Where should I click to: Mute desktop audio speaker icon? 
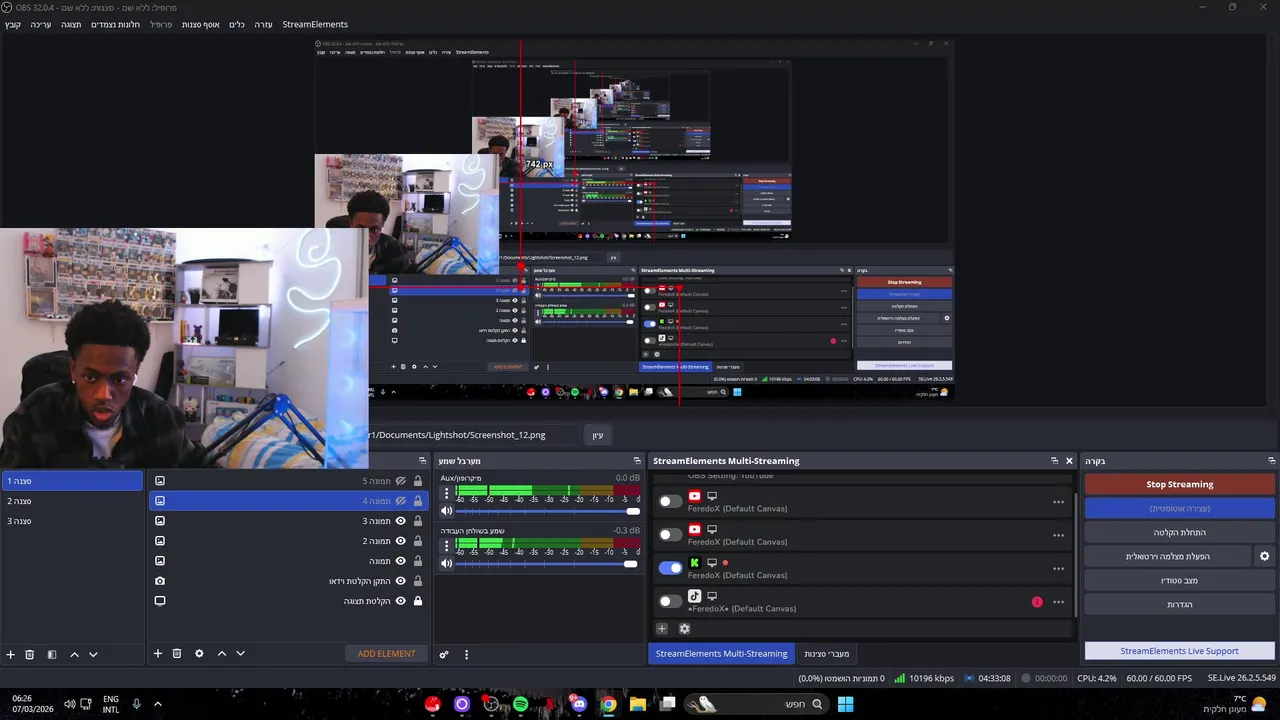coord(447,563)
